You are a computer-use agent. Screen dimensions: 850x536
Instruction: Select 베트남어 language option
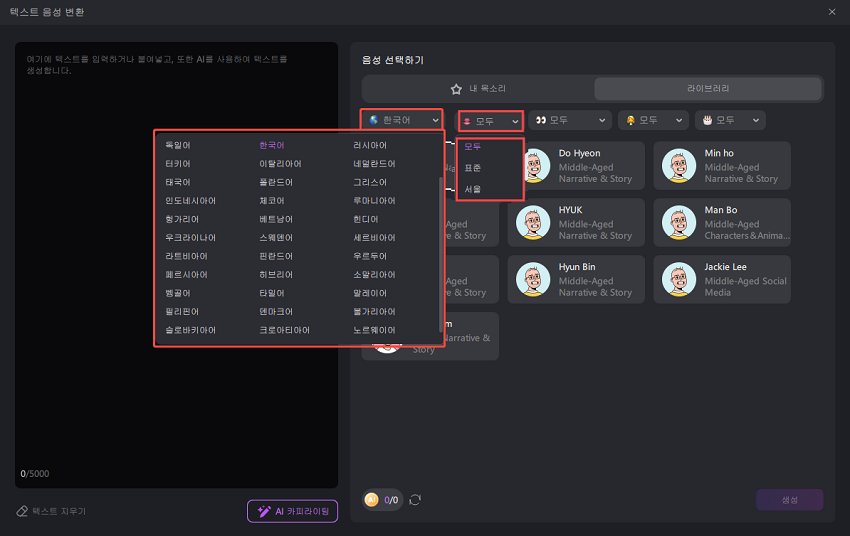coord(276,219)
